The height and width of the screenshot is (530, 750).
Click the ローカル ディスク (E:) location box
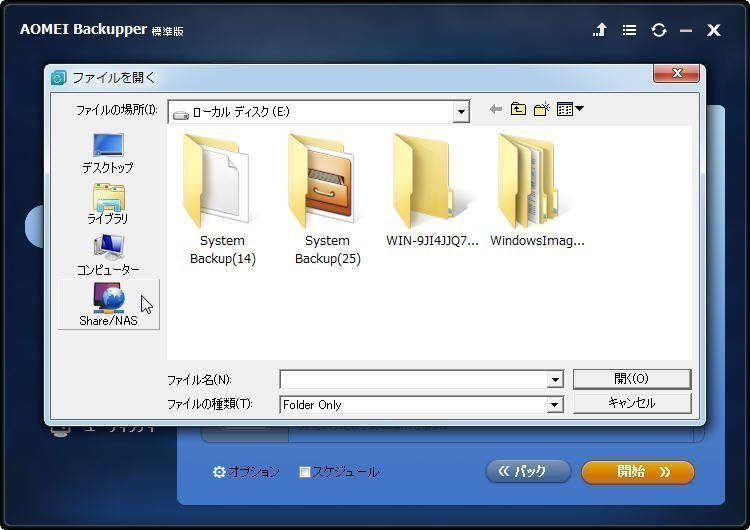coord(319,112)
